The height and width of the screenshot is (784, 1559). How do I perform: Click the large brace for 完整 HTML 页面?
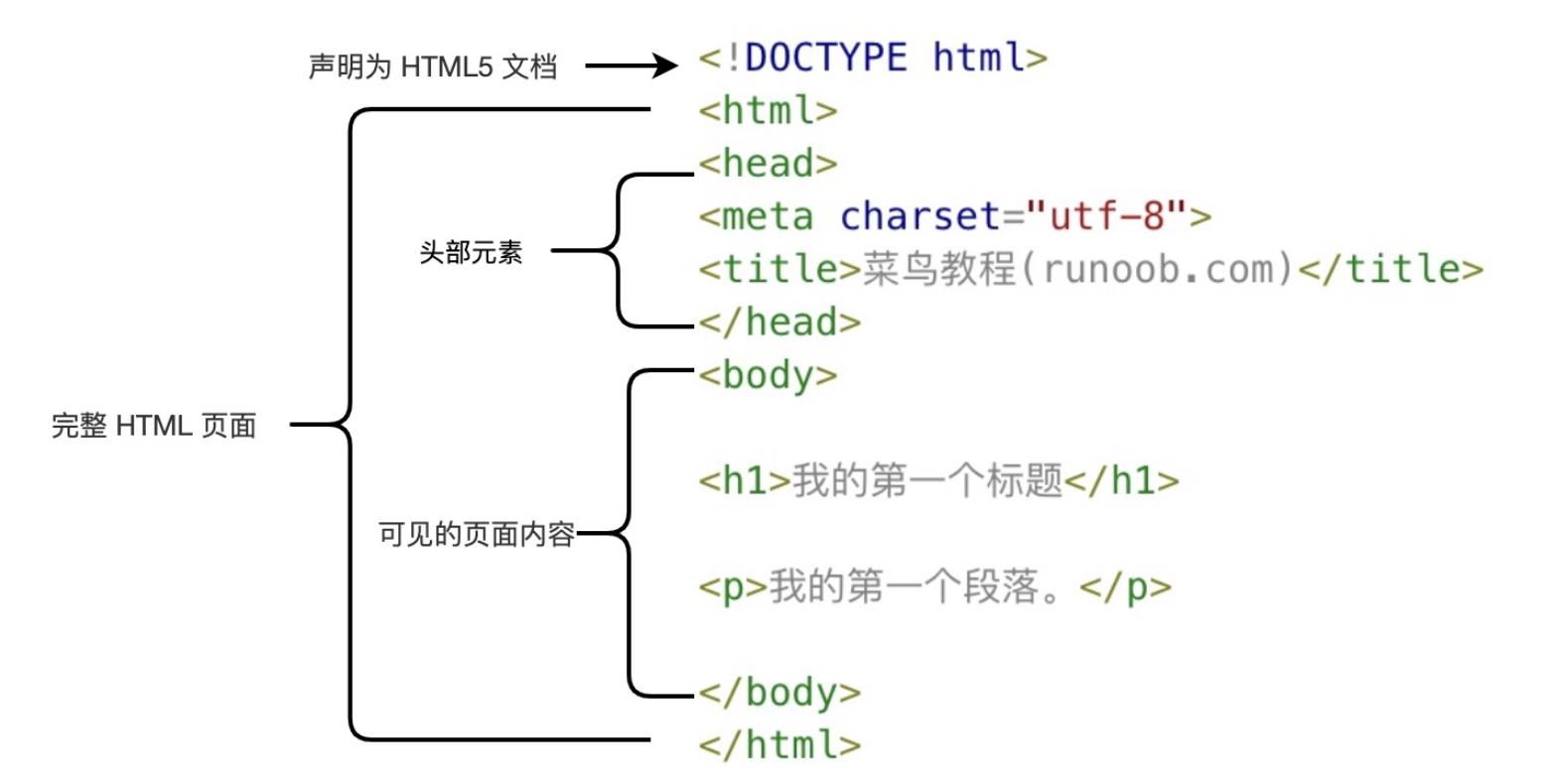click(x=351, y=425)
